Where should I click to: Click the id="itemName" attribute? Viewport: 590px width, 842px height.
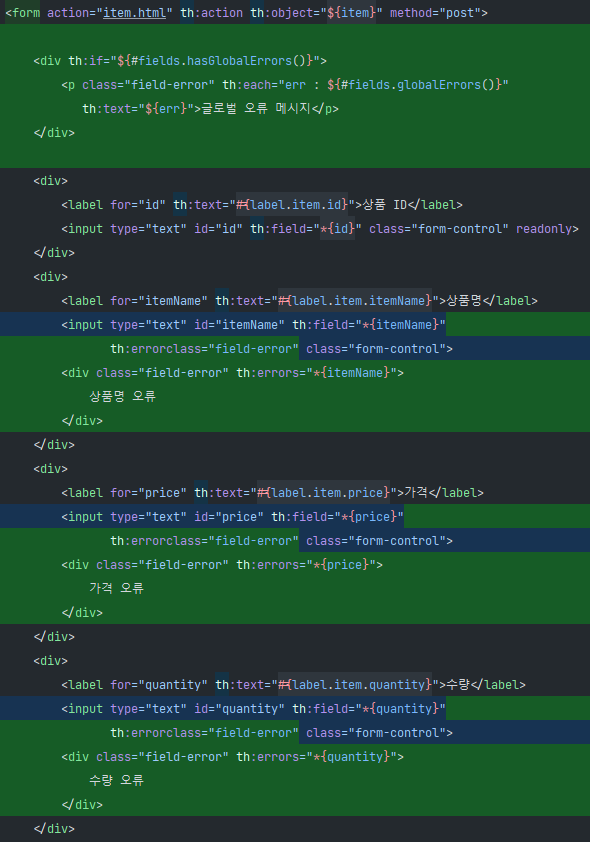pos(239,325)
